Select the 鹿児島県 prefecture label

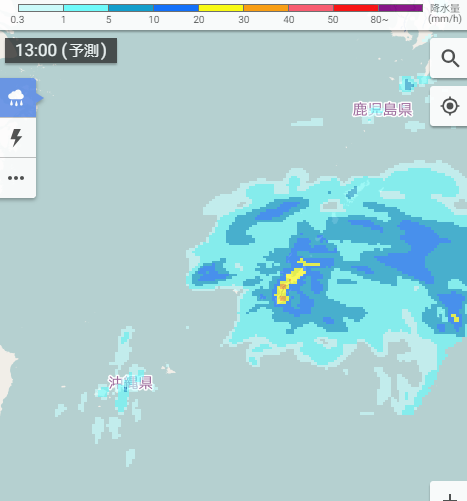[382, 109]
